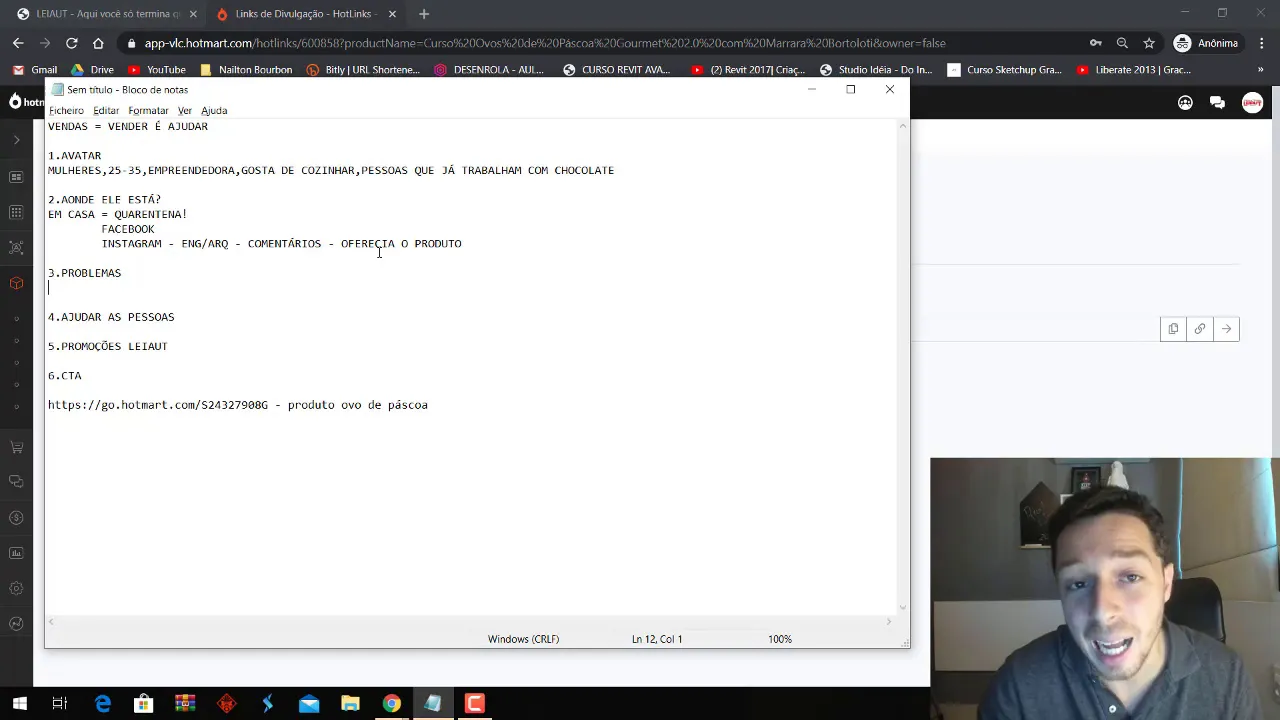Open Notepad's Formatar menu

pyautogui.click(x=148, y=111)
